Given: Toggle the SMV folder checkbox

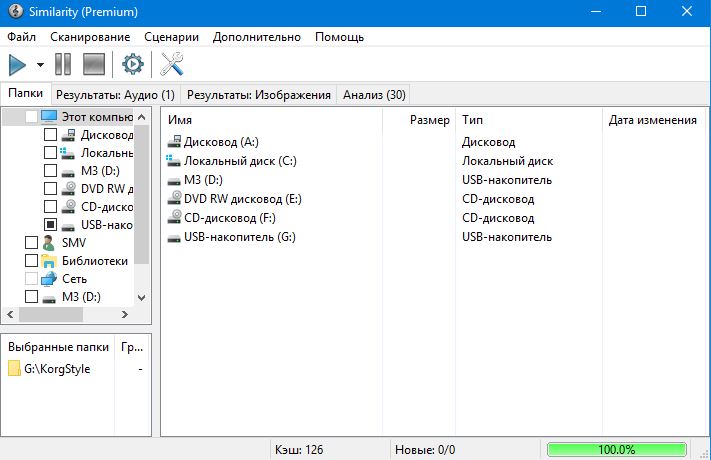Looking at the screenshot, I should click(x=31, y=243).
